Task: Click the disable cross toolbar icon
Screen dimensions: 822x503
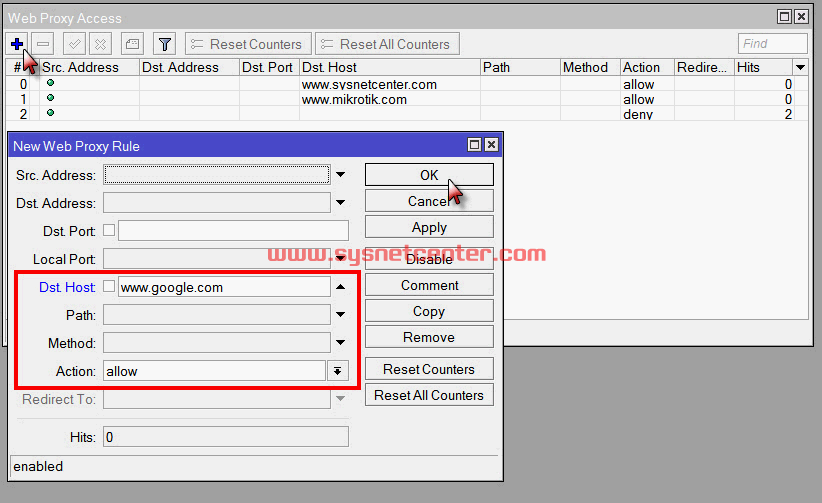Action: (x=100, y=44)
